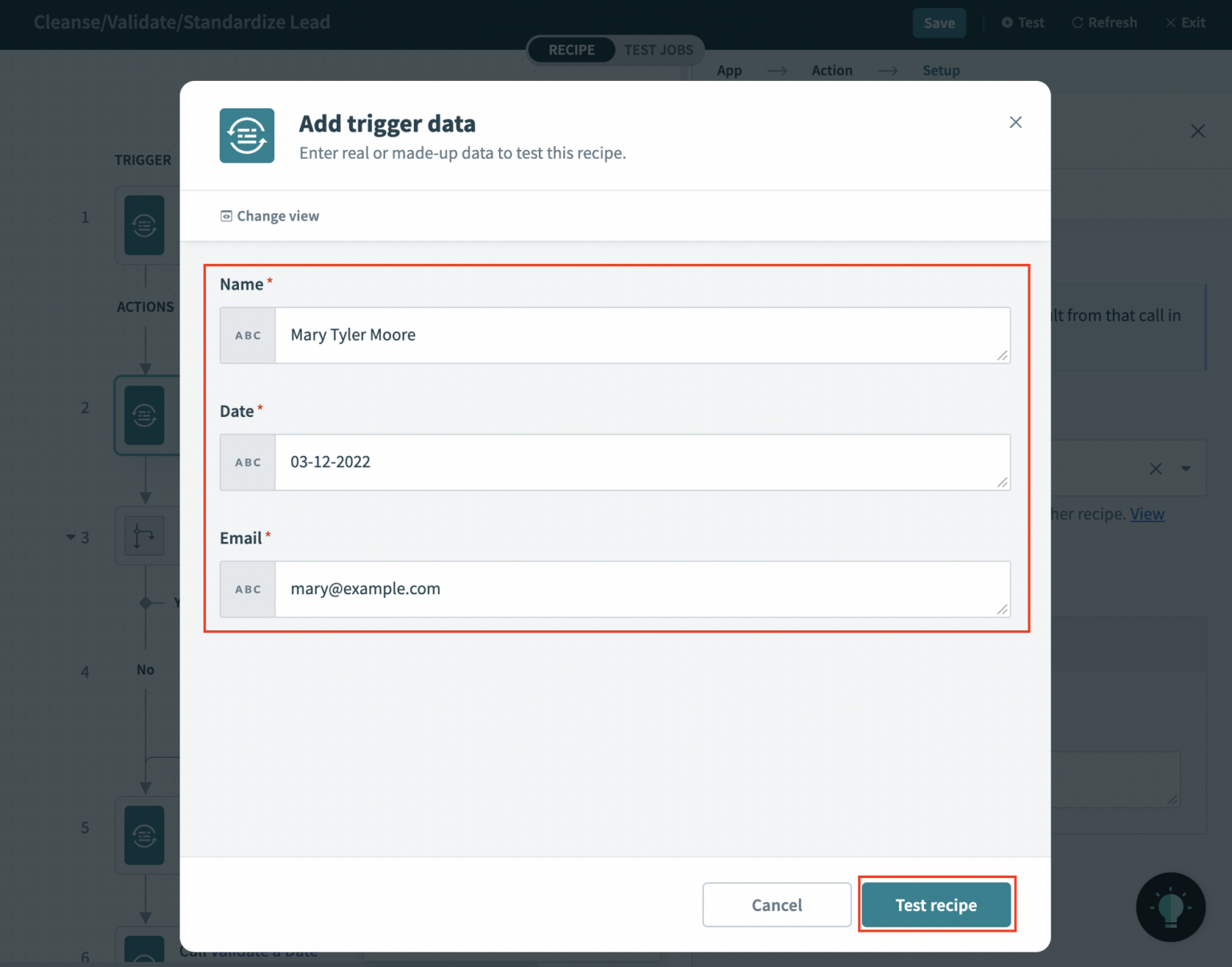This screenshot has width=1232, height=967.
Task: Click the ABC type icon beside the Name field
Action: (x=247, y=335)
